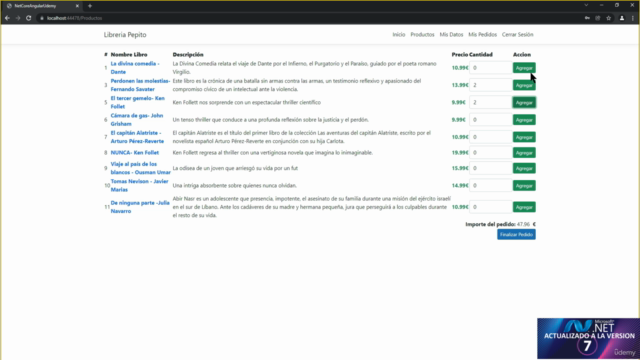Open Productos in the navigation bar
This screenshot has width=640, height=360.
[x=422, y=35]
